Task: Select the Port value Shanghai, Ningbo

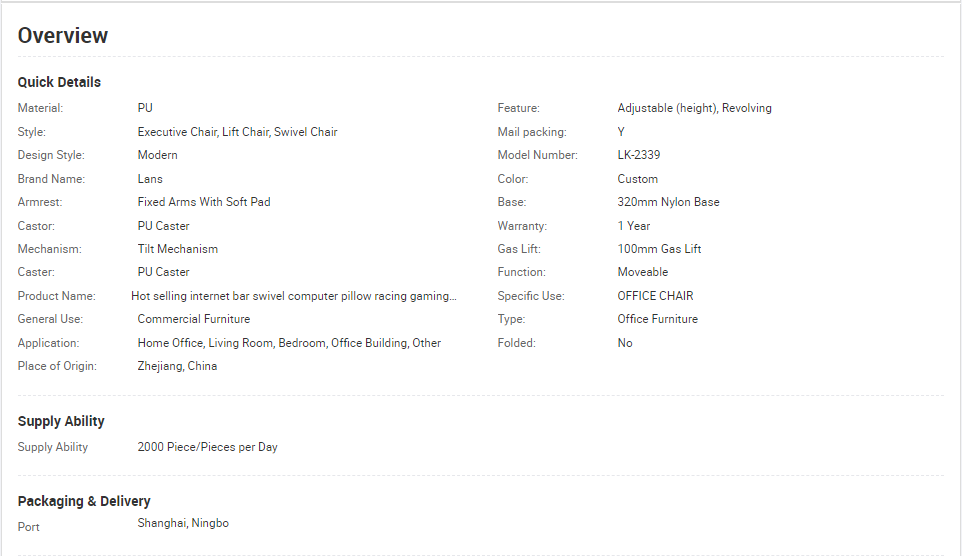Action: (183, 523)
